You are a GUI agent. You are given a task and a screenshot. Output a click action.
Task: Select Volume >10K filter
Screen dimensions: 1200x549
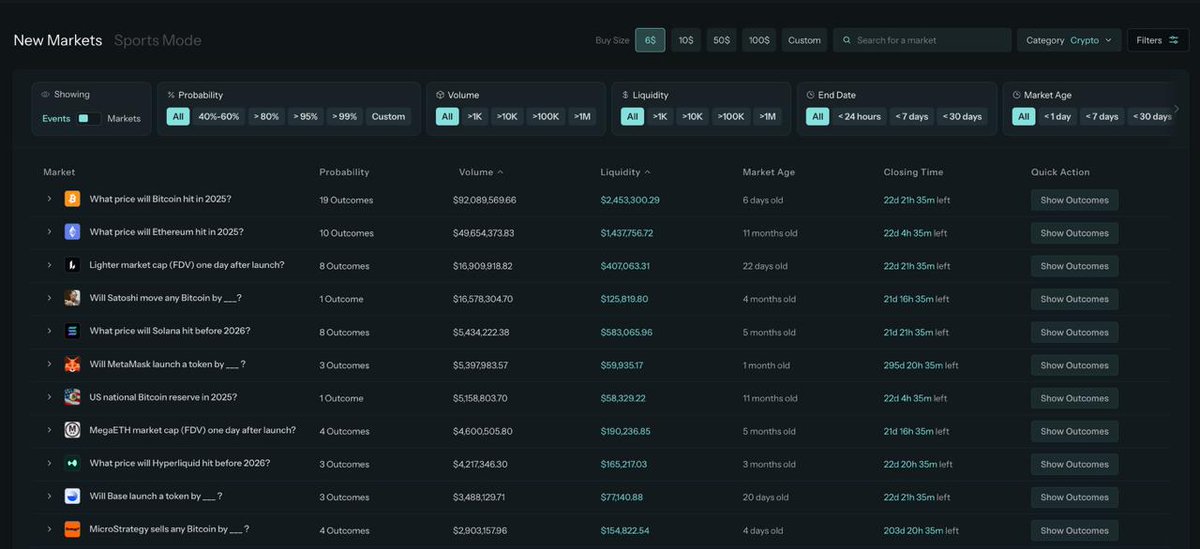(509, 116)
